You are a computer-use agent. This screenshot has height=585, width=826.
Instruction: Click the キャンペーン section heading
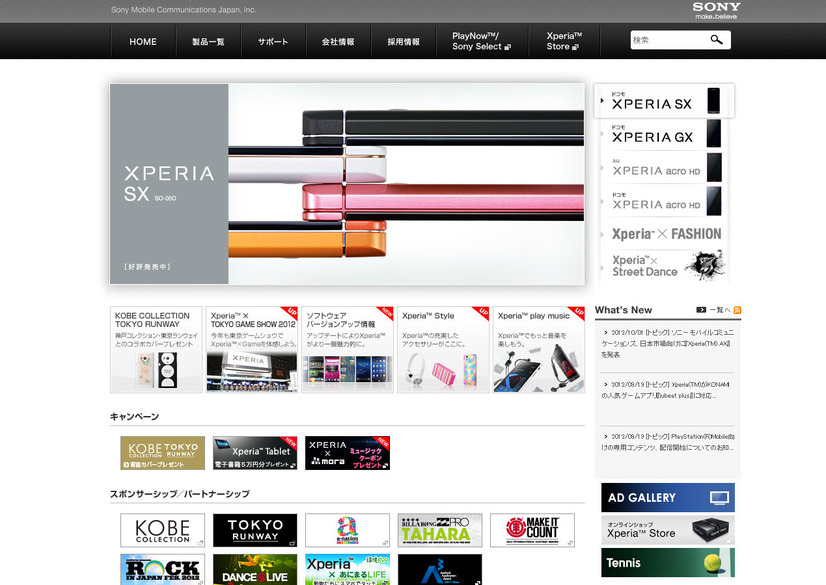tap(134, 417)
